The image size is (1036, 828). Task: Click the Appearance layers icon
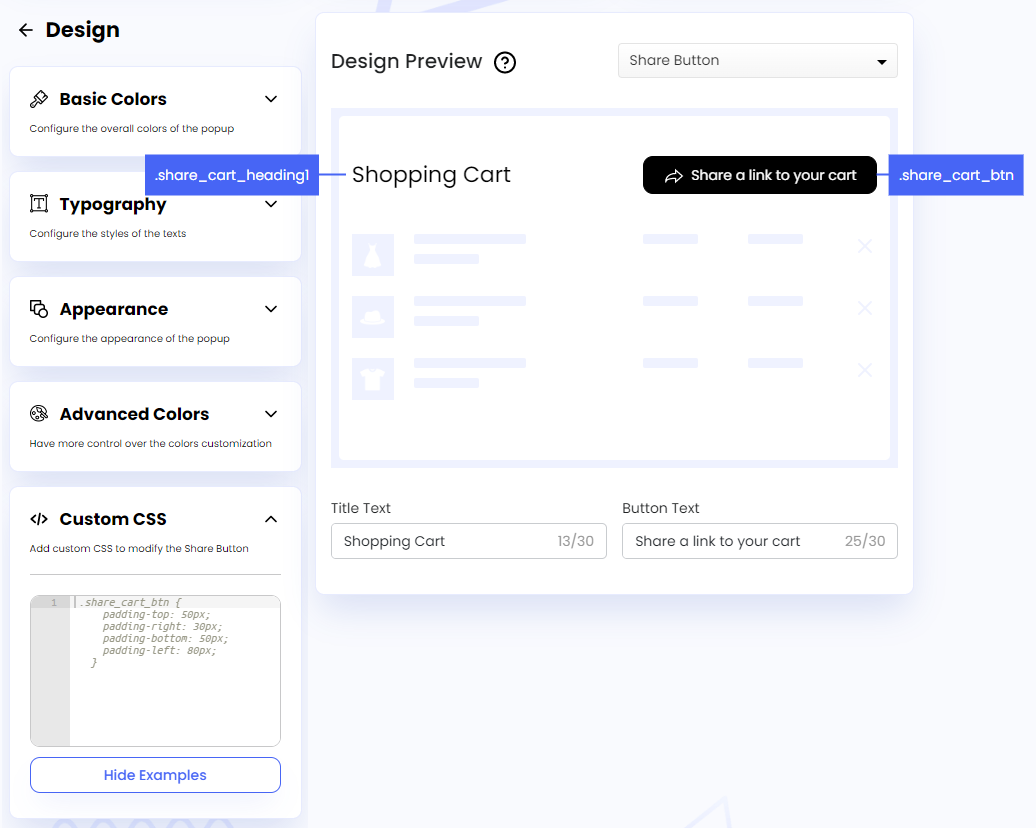point(41,309)
